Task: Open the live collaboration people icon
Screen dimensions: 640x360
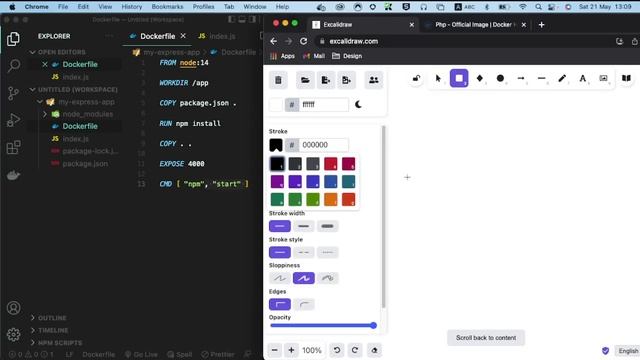Action: coord(373,80)
